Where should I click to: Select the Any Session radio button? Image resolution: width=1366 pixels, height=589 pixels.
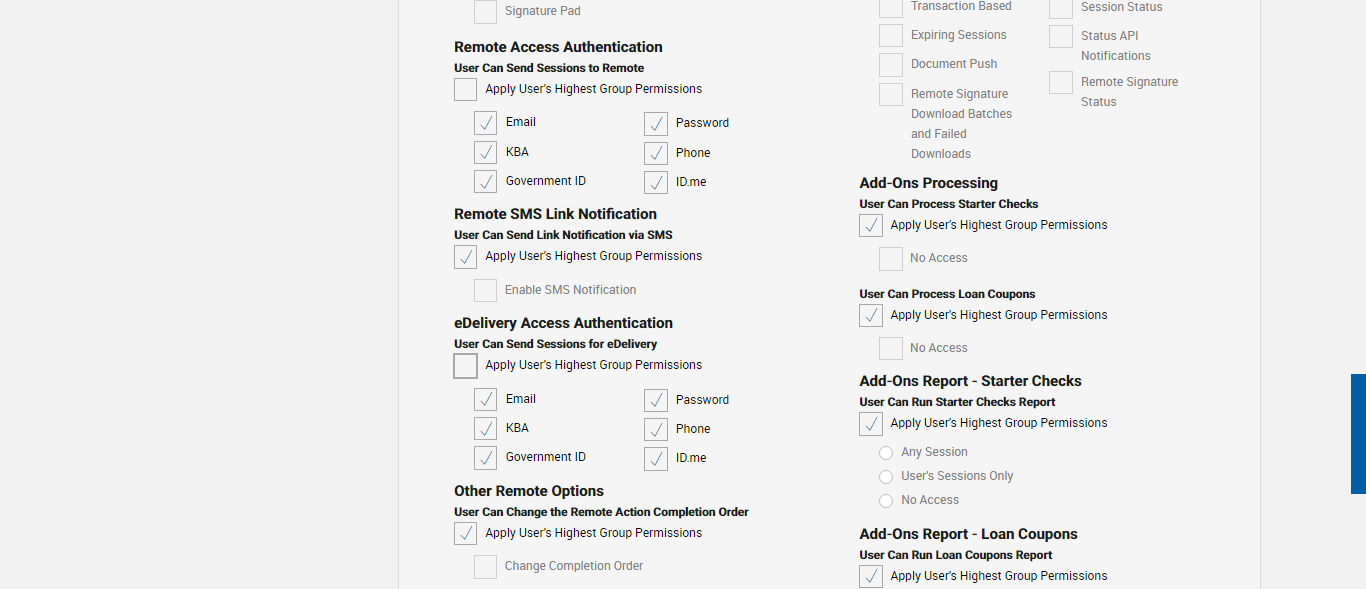[x=886, y=453]
